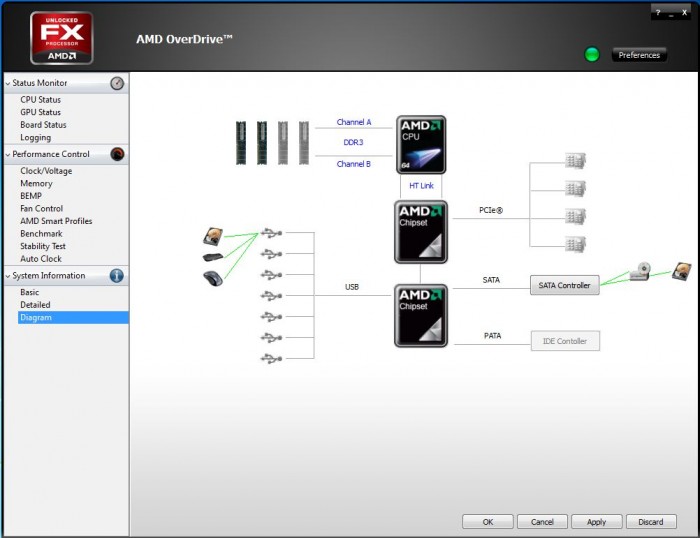Open Basic system information
This screenshot has width=700, height=538.
point(29,292)
